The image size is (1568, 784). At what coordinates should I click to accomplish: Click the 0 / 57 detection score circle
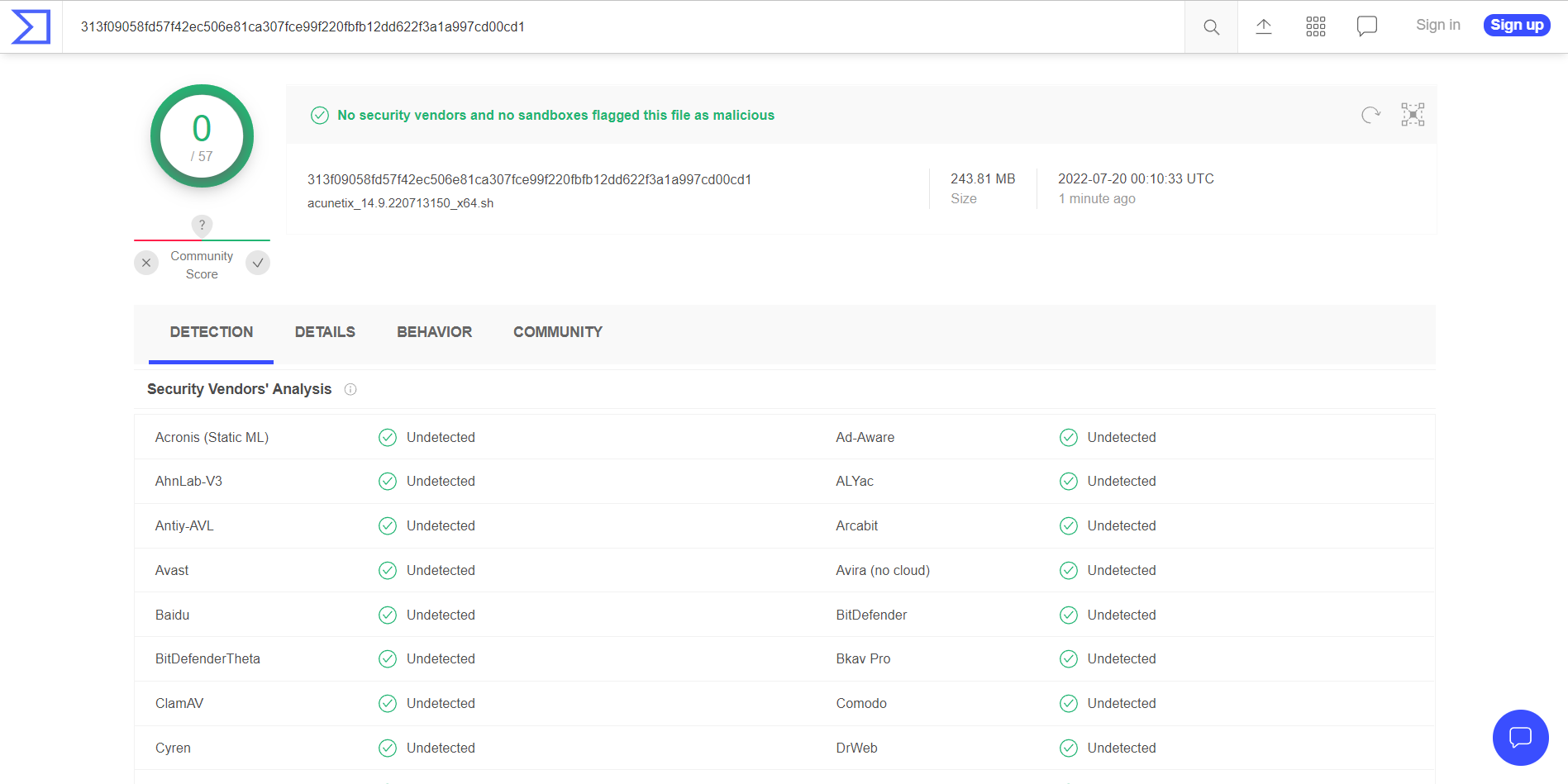202,135
